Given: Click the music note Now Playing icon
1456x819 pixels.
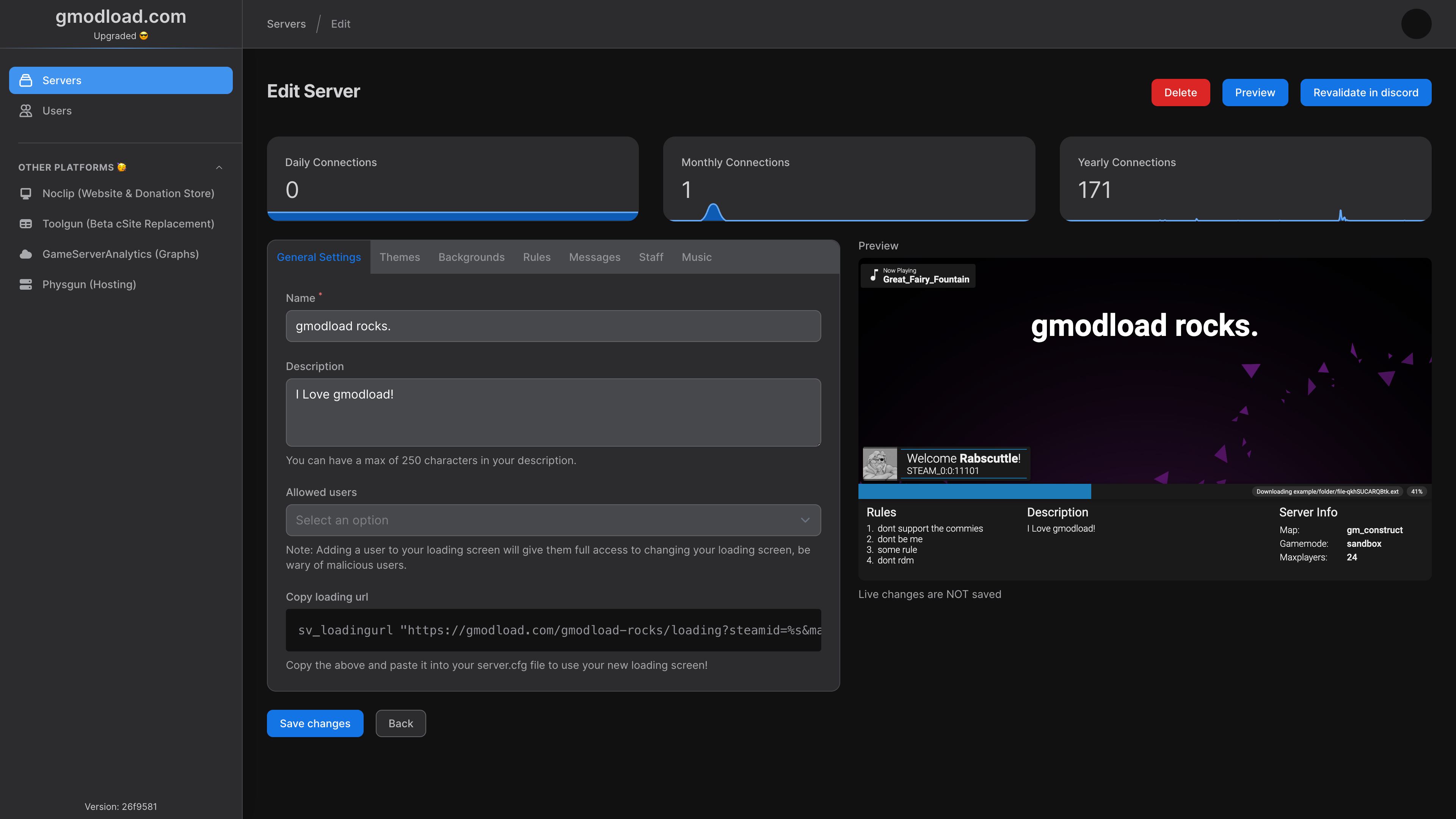Looking at the screenshot, I should (x=874, y=275).
